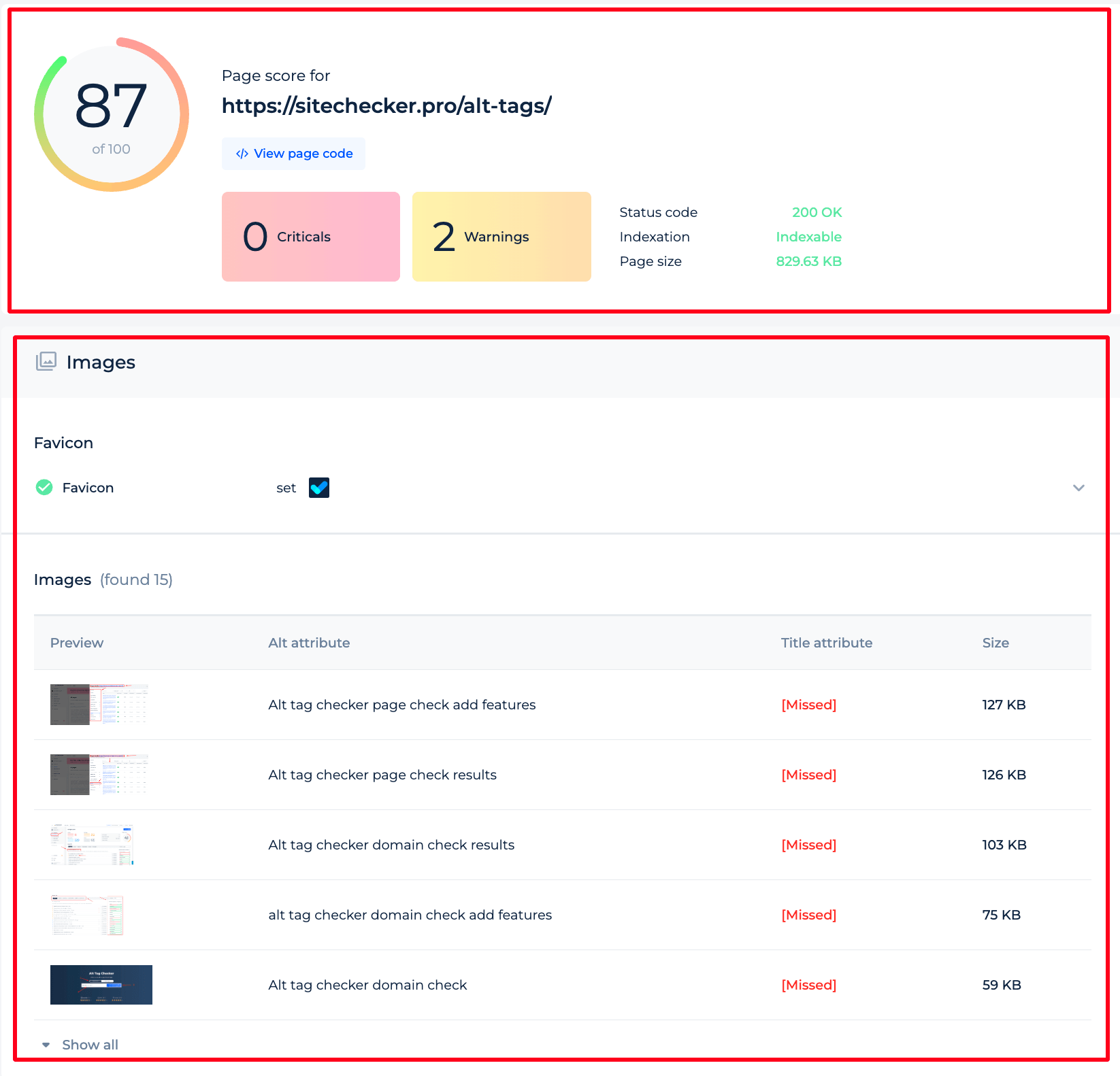The image size is (1120, 1076).
Task: Click the 126 KB size cell
Action: (1004, 775)
